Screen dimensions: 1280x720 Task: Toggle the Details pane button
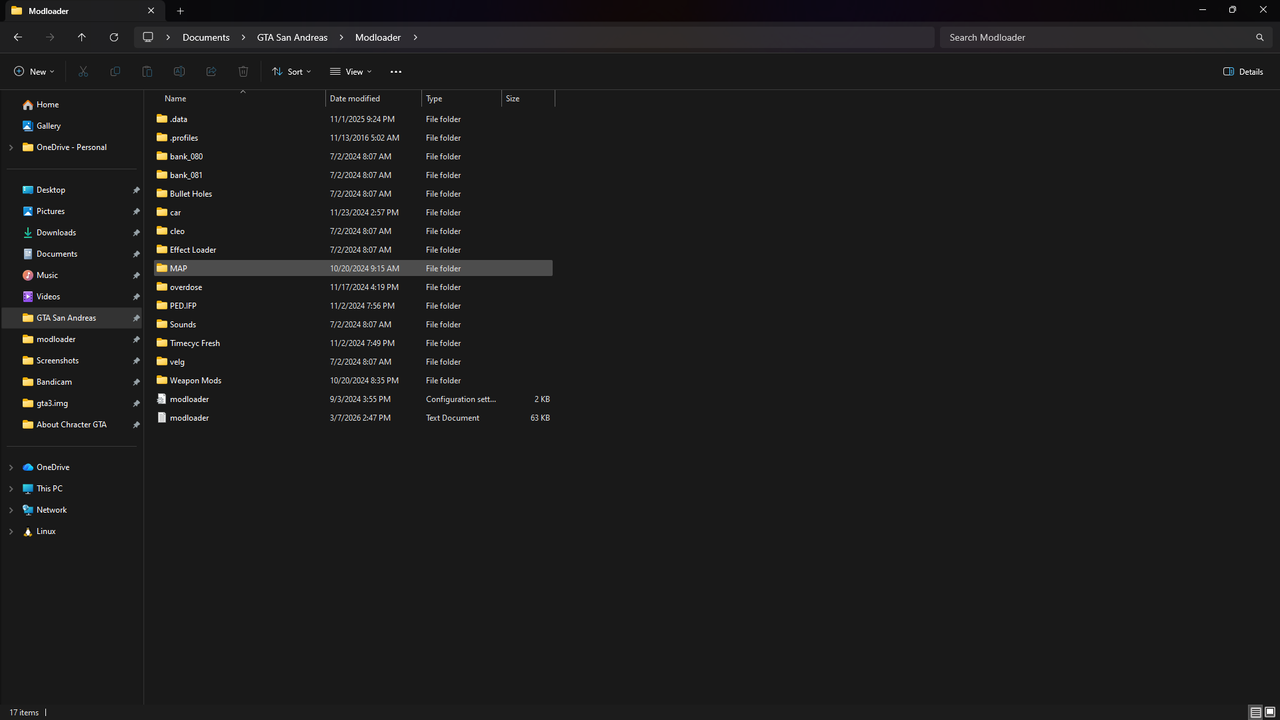1243,72
